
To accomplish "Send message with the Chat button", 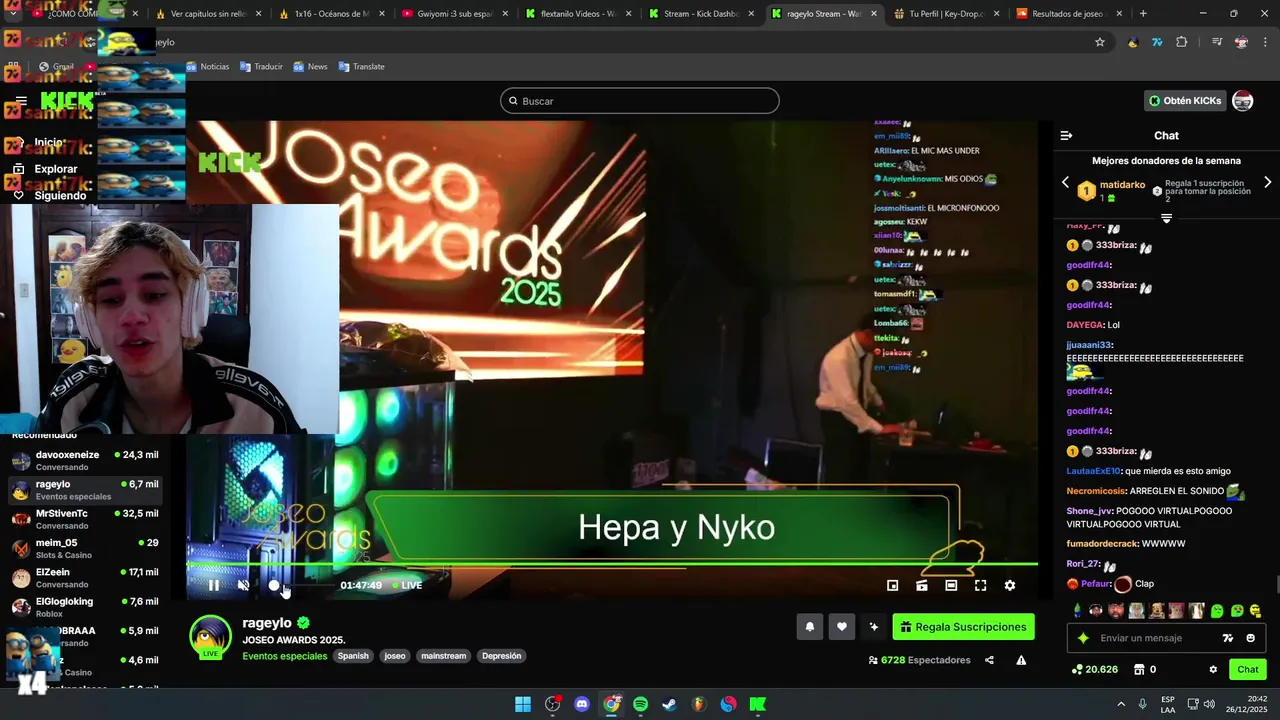I will [1248, 670].
